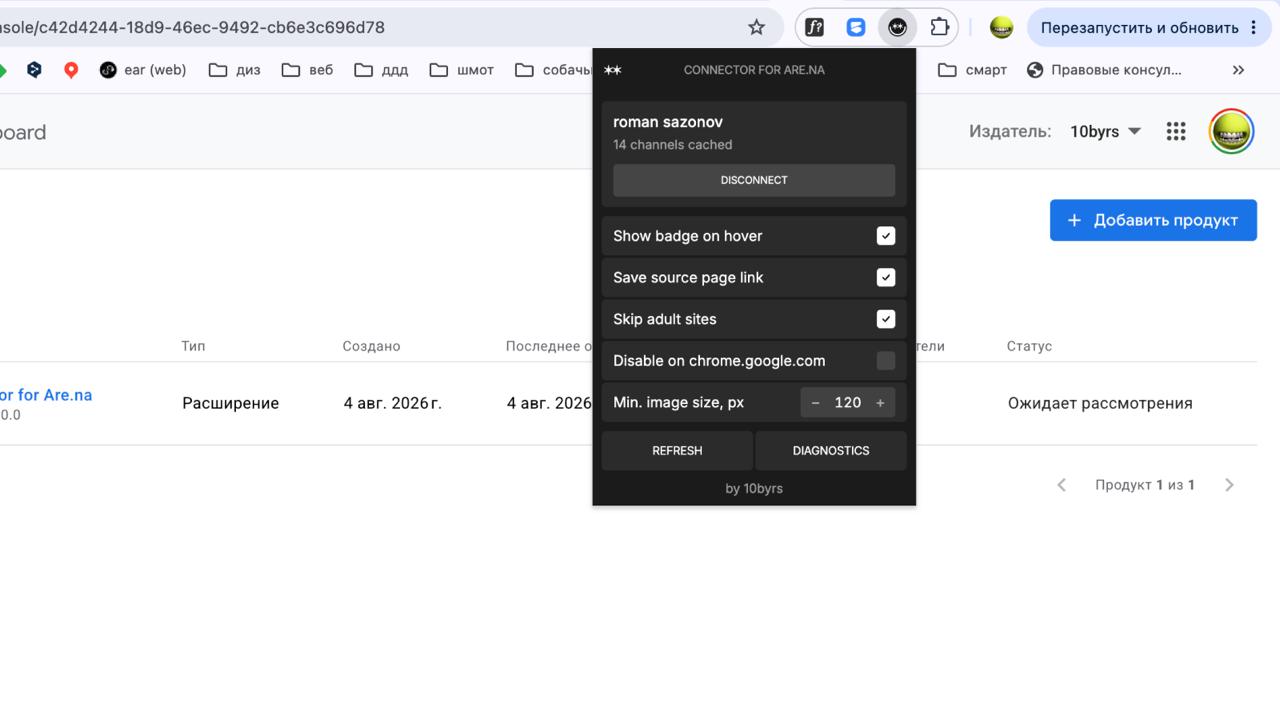The width and height of the screenshot is (1280, 720).
Task: Click the Refresh button in popup
Action: tap(677, 451)
